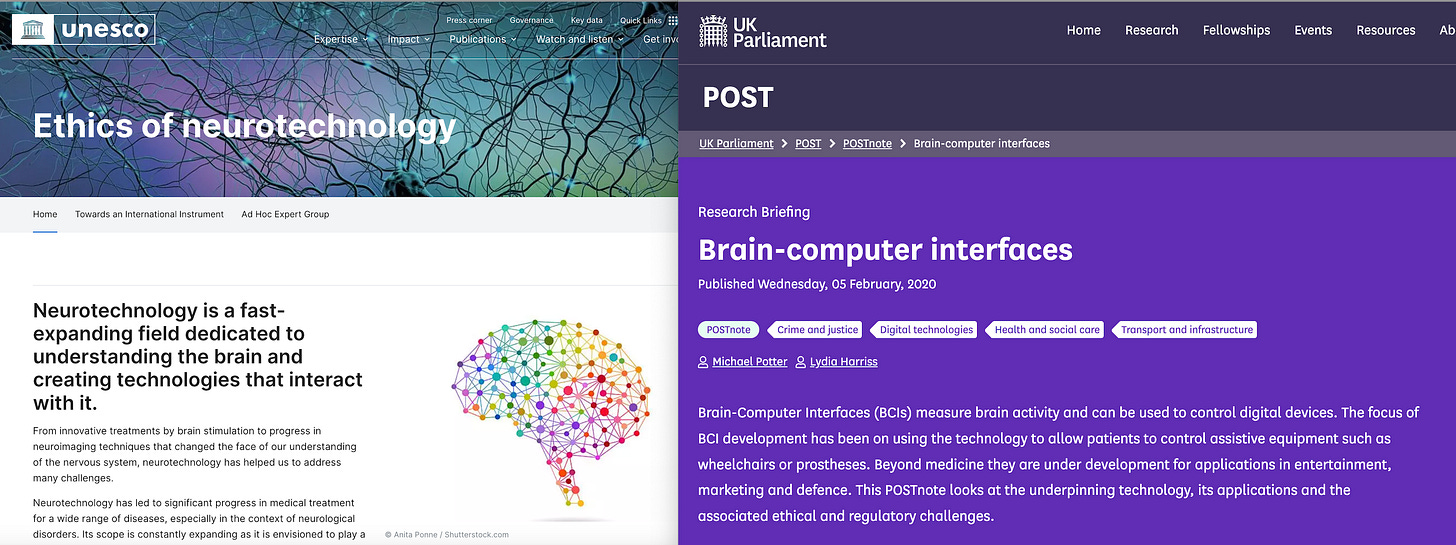Open the Press corner link

click(x=469, y=20)
